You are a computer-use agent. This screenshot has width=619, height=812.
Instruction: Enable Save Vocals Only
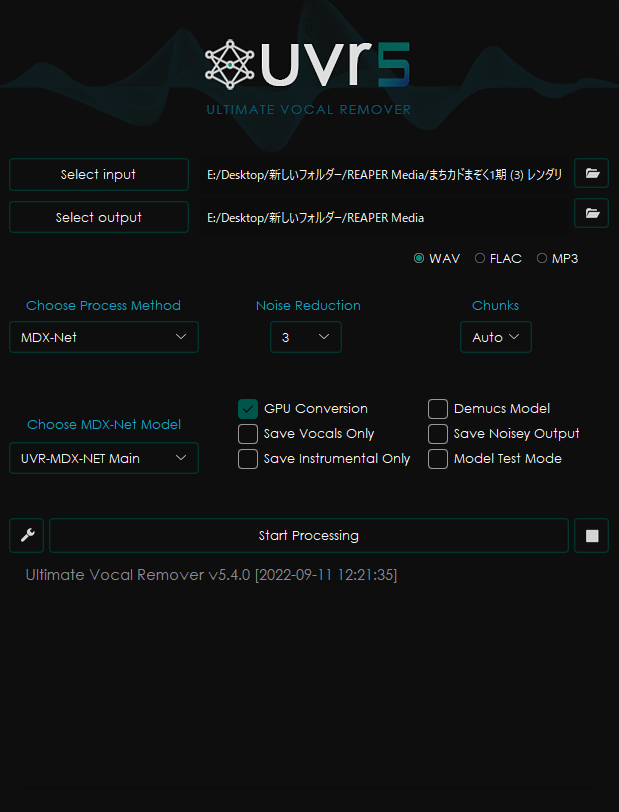[248, 434]
